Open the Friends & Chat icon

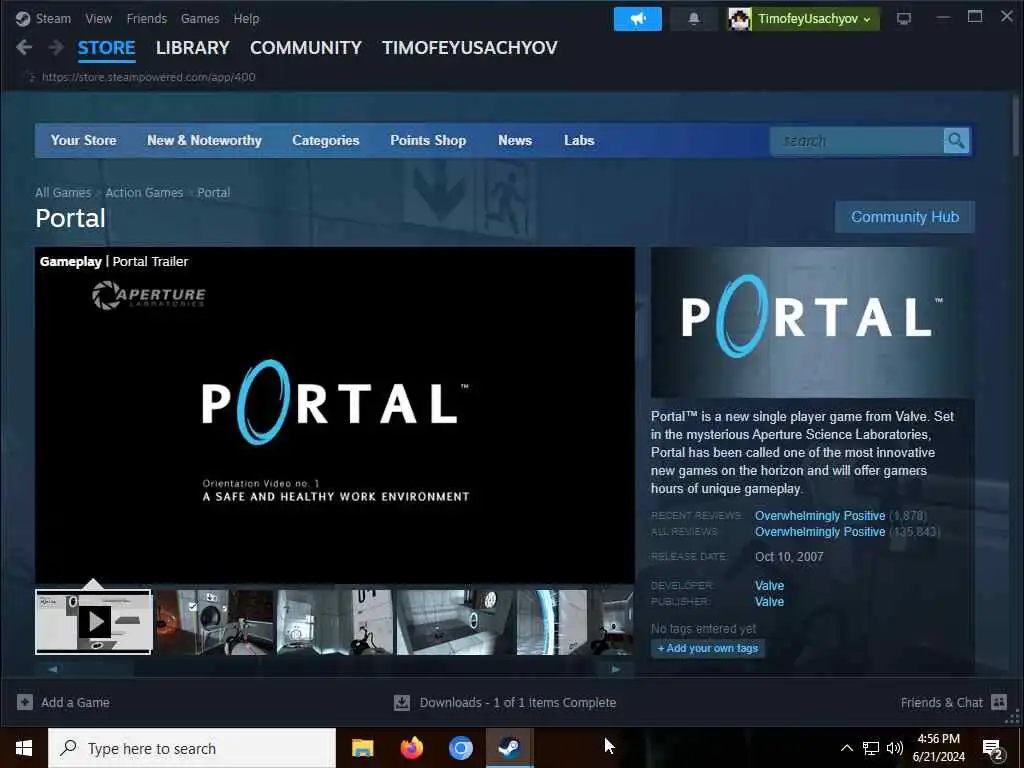click(999, 702)
